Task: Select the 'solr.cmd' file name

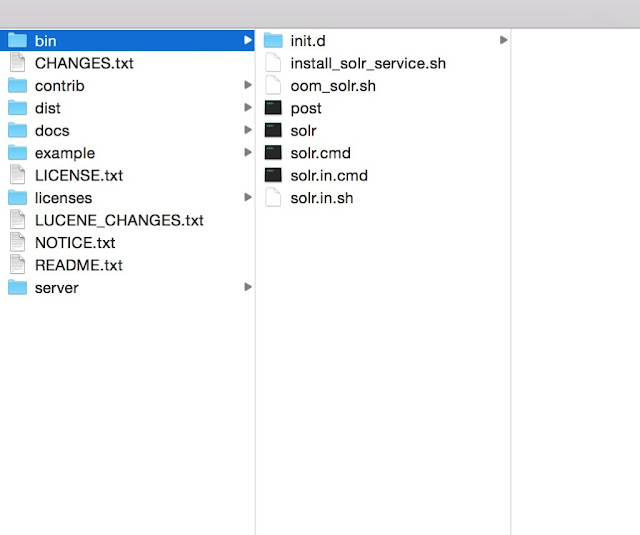Action: click(x=320, y=153)
